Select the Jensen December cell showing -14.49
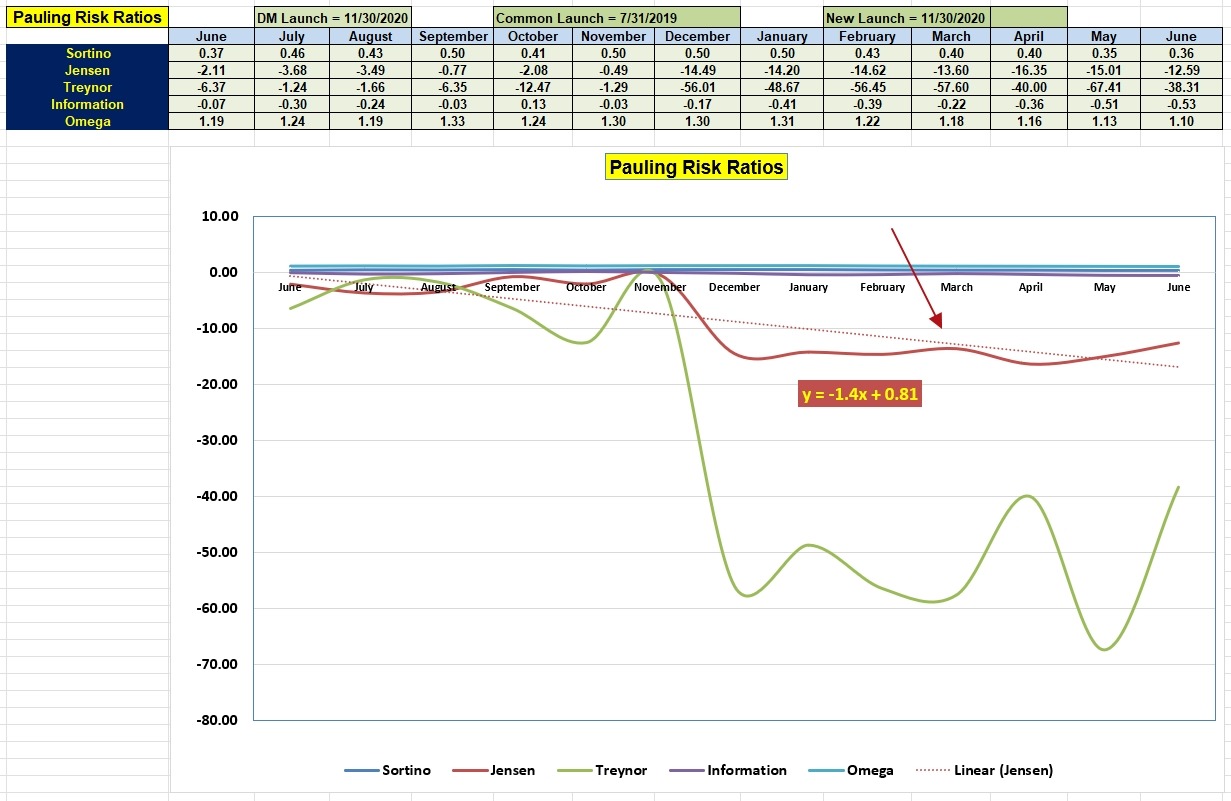 pyautogui.click(x=698, y=70)
